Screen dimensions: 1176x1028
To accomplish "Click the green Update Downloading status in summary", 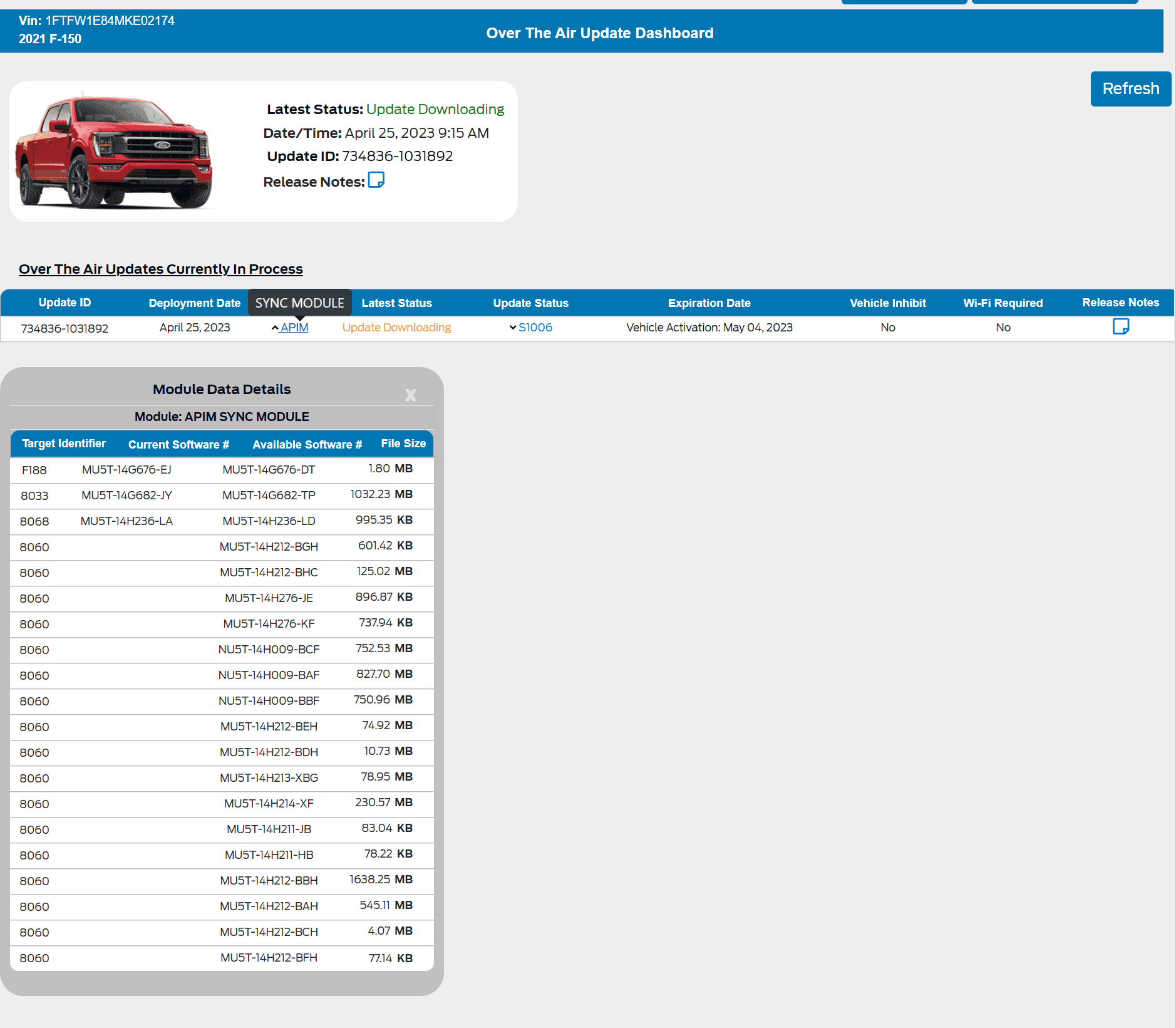I will tap(435, 109).
